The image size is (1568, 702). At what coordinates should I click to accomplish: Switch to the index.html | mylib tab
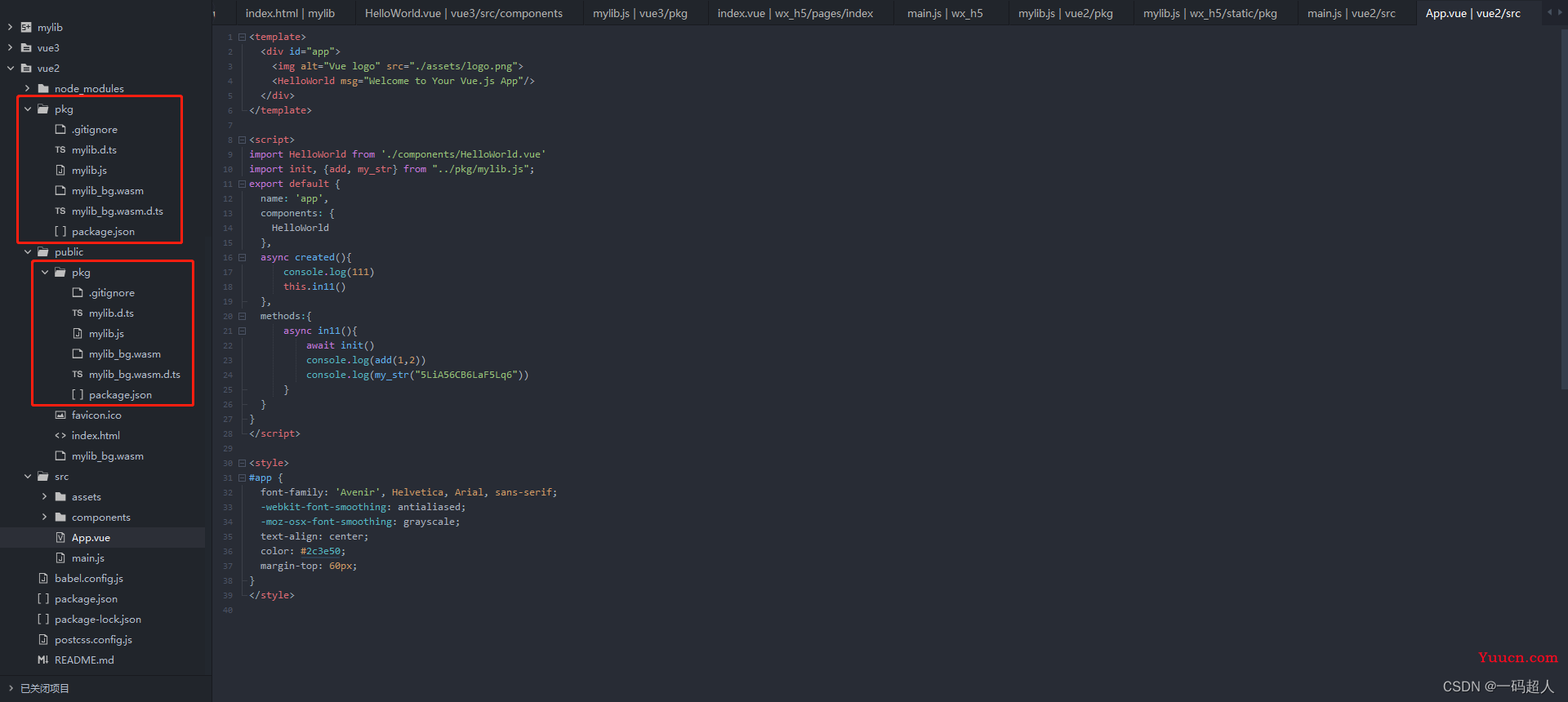click(x=290, y=13)
